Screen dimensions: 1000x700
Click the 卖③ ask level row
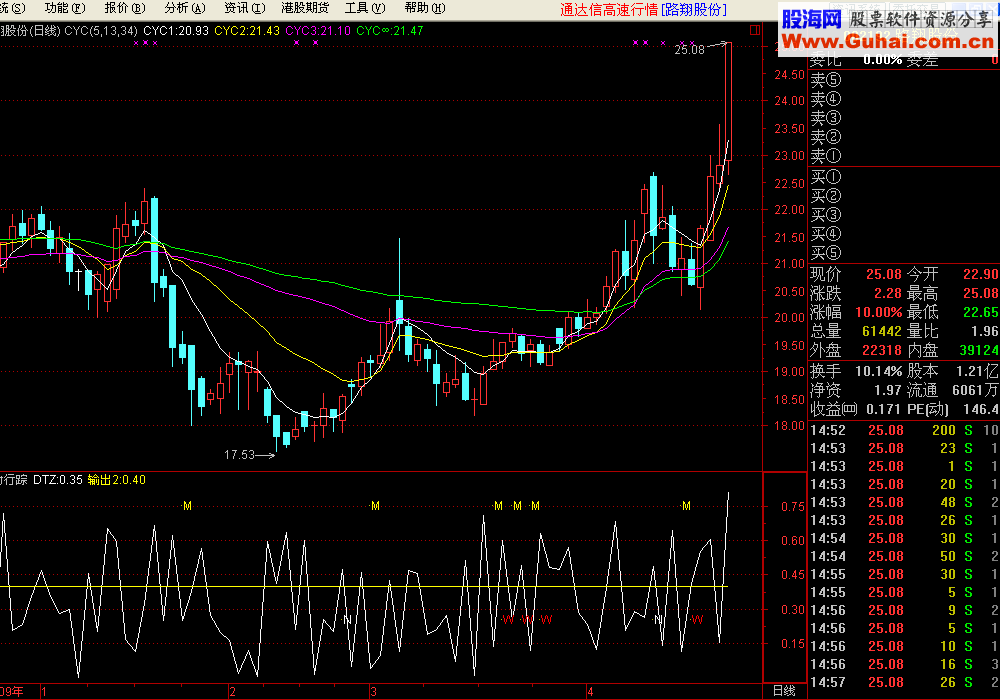pos(904,118)
